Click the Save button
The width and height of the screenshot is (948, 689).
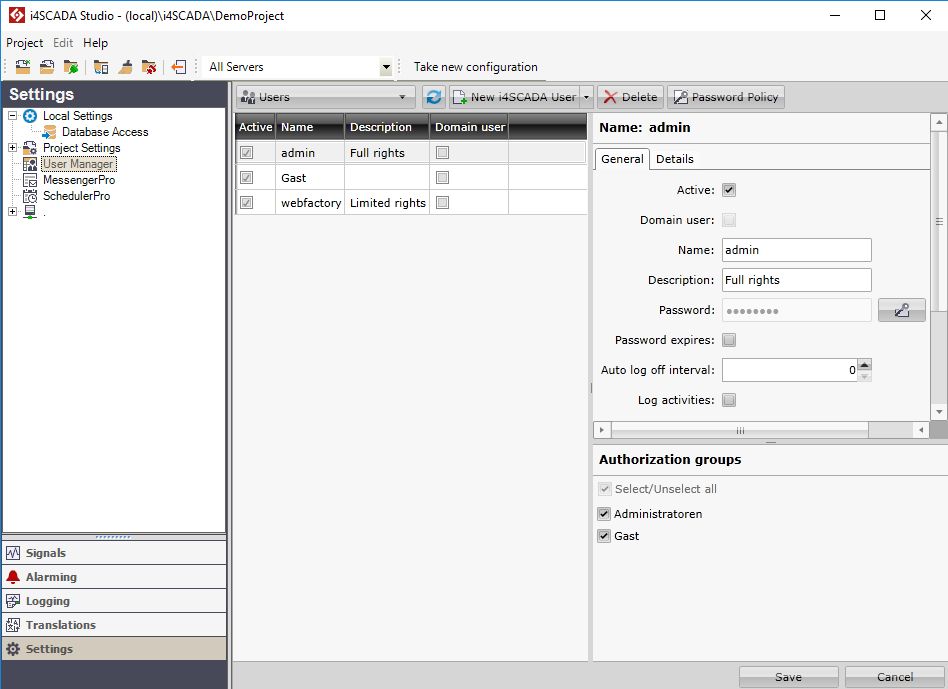click(x=788, y=677)
